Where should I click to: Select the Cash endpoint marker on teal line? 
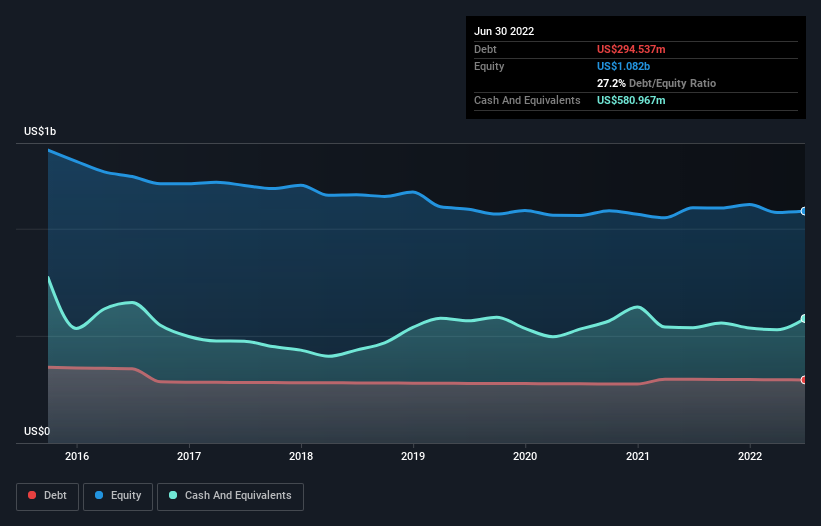click(804, 318)
